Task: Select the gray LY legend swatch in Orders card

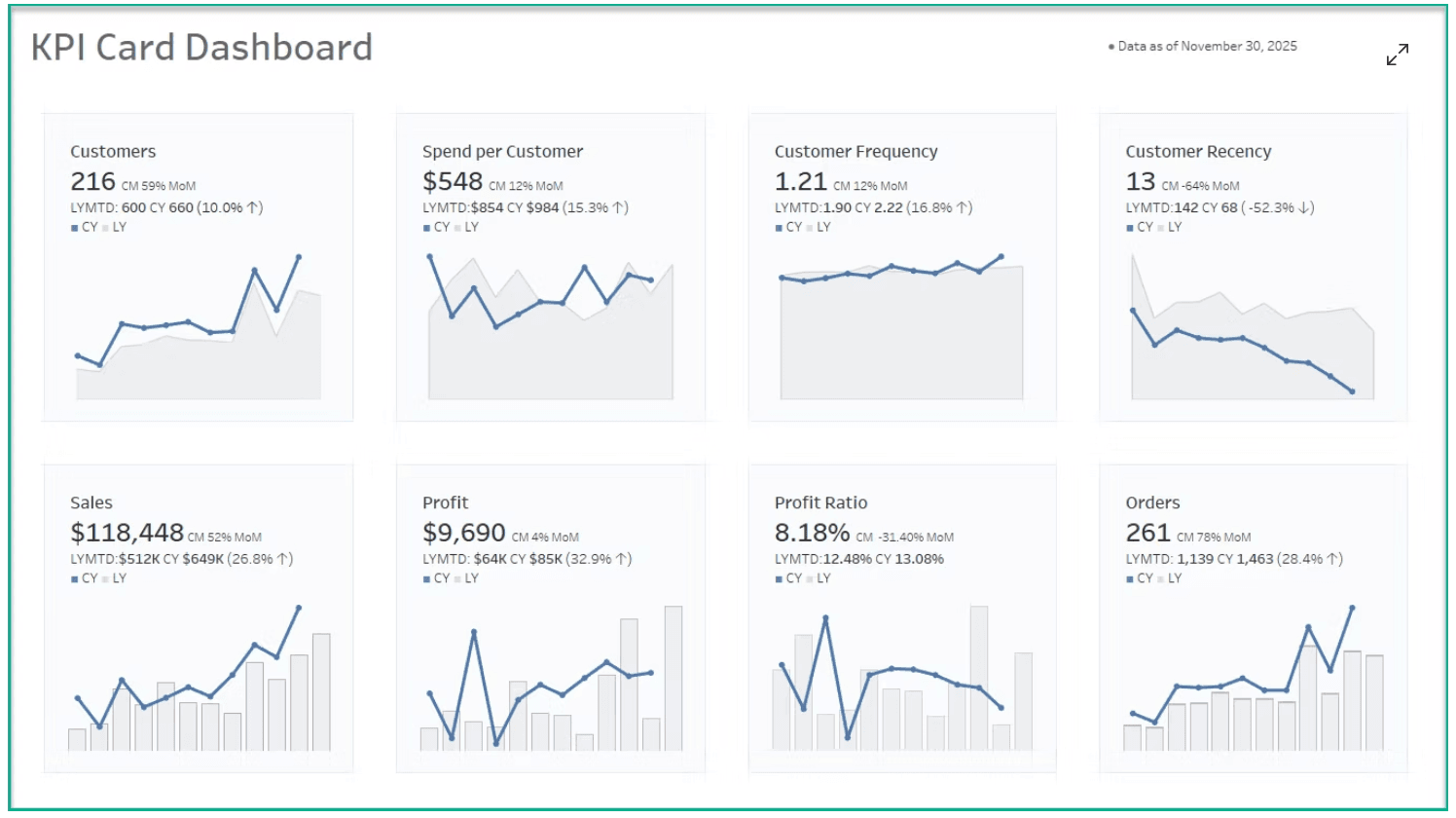Action: (1160, 579)
